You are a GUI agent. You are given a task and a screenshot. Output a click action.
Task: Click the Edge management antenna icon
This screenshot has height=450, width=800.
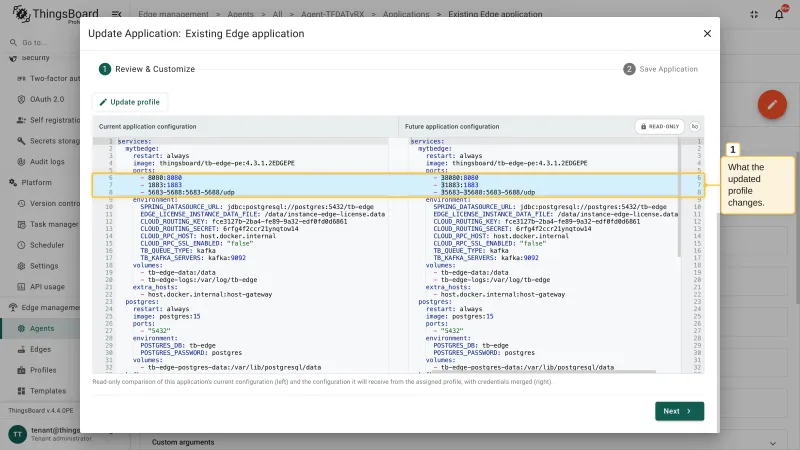click(13, 308)
